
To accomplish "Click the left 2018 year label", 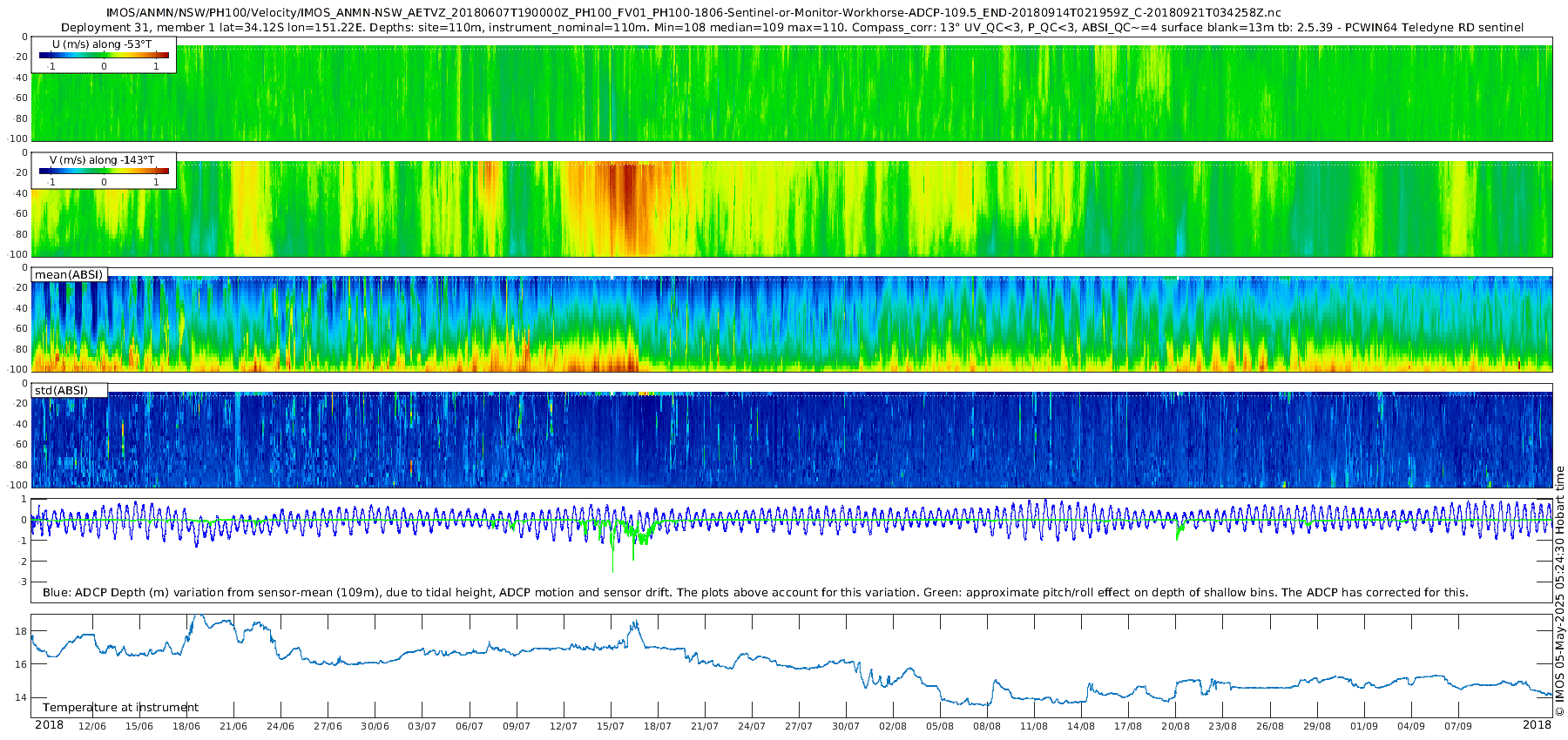I will (x=49, y=725).
